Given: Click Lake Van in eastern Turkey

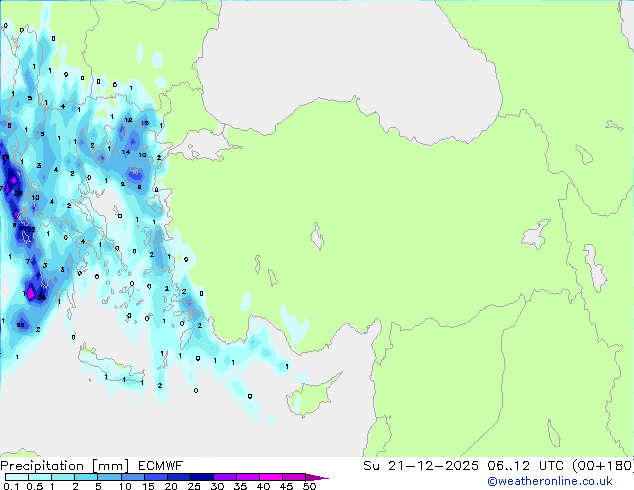Looking at the screenshot, I should pyautogui.click(x=536, y=237).
